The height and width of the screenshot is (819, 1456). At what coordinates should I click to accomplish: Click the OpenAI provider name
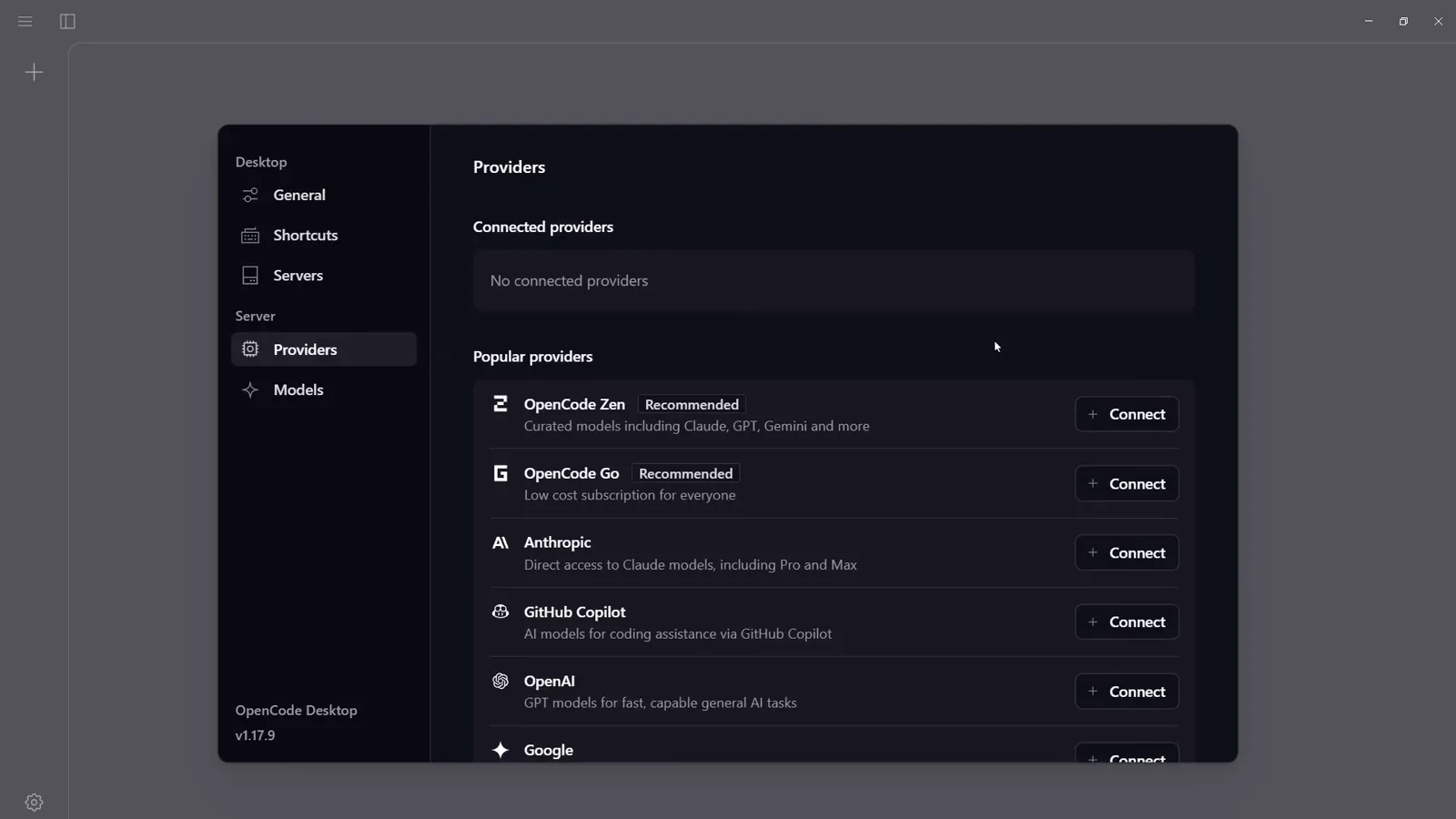(549, 681)
